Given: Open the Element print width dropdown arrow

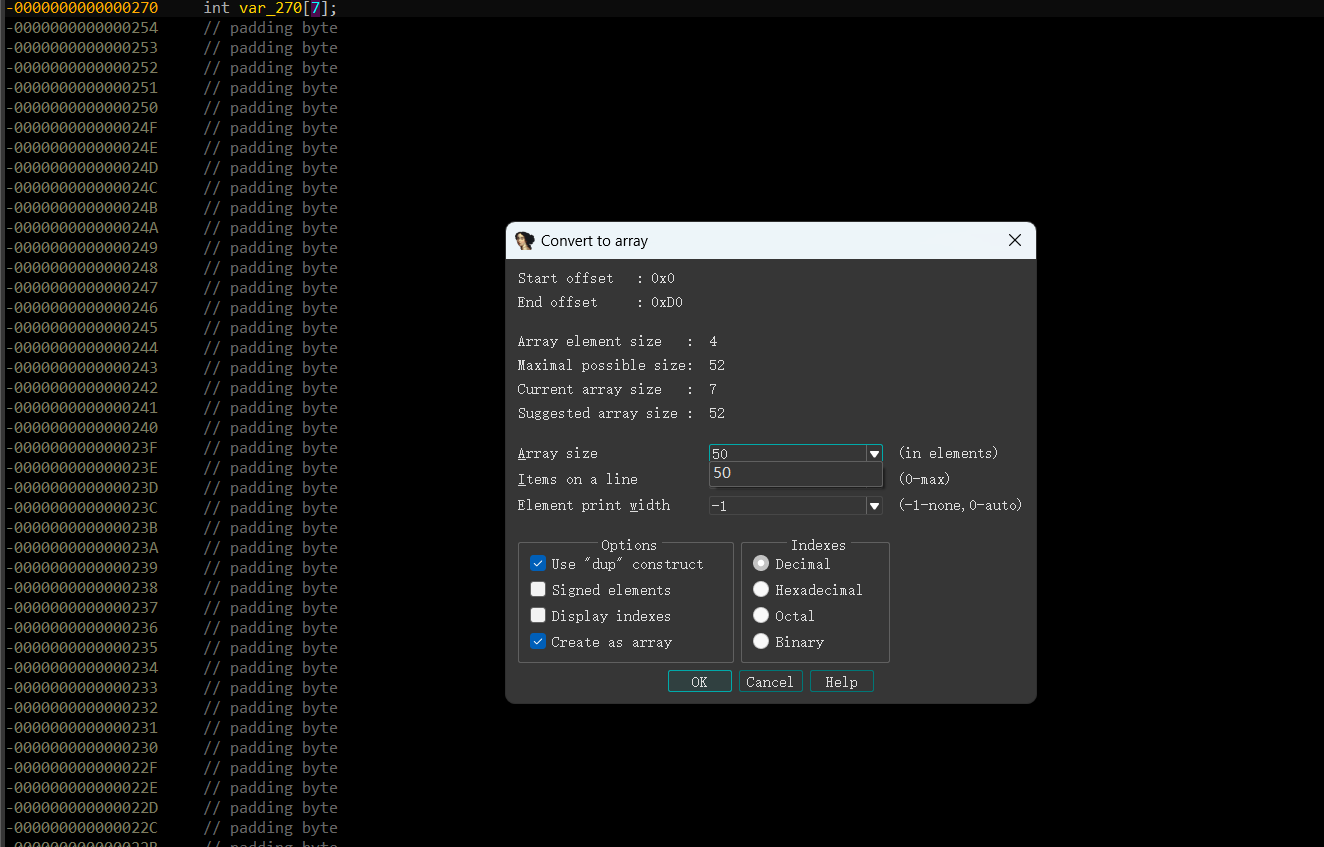Looking at the screenshot, I should tap(874, 506).
